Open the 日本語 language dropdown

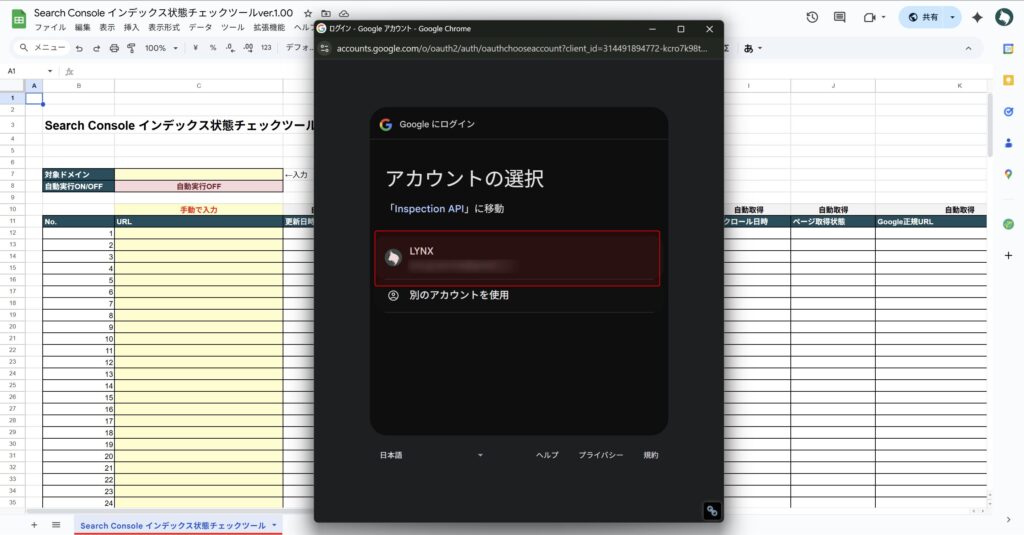pos(431,455)
